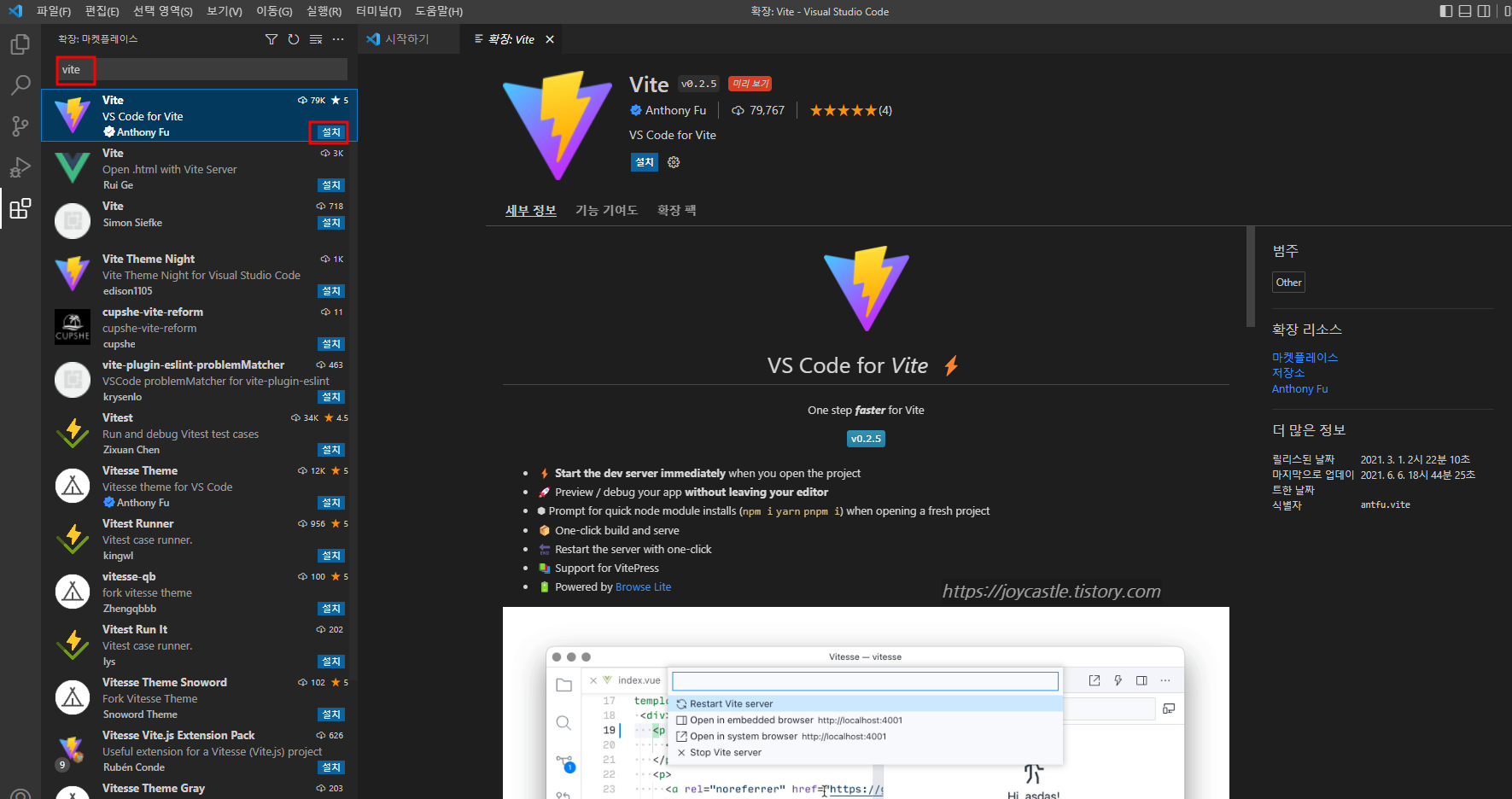Install cupshe-vite-reform extension
The height and width of the screenshot is (799, 1512).
pyautogui.click(x=331, y=344)
